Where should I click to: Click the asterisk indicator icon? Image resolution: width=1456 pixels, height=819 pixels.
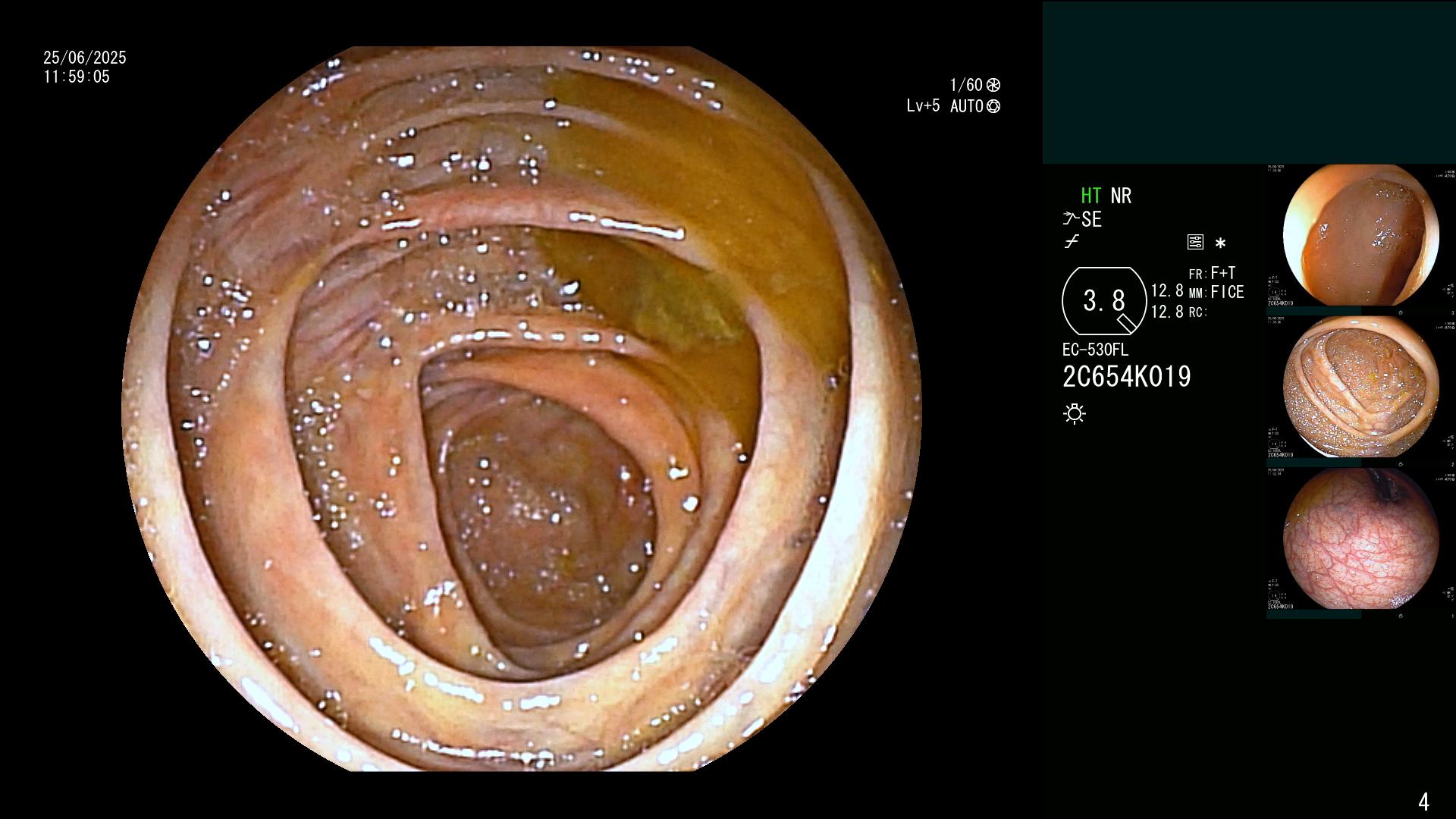[x=1220, y=243]
